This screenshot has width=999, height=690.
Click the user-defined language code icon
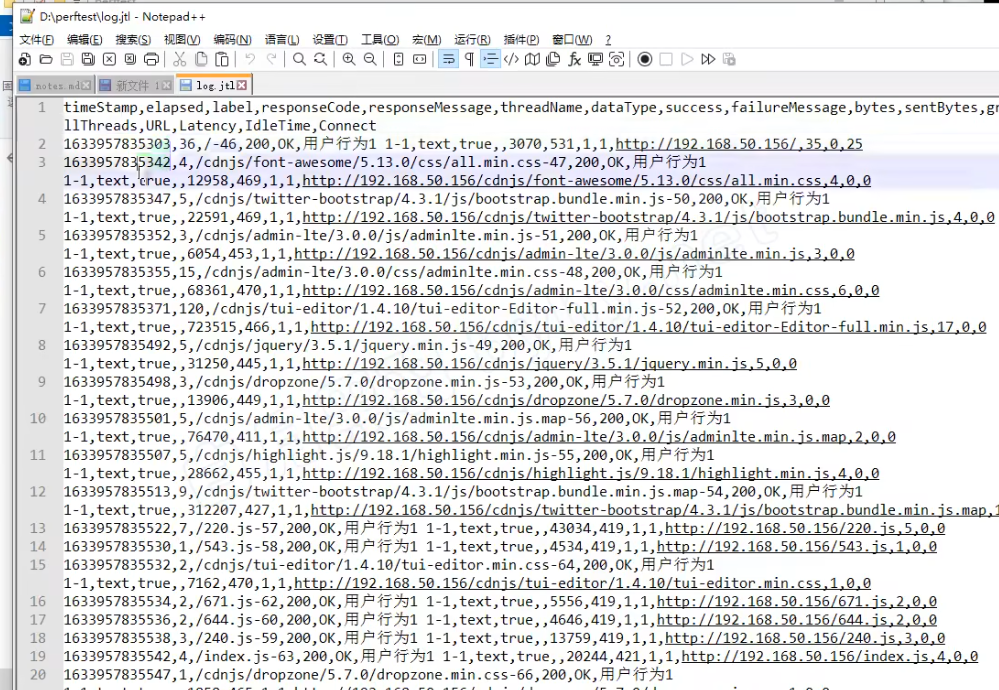coord(511,59)
